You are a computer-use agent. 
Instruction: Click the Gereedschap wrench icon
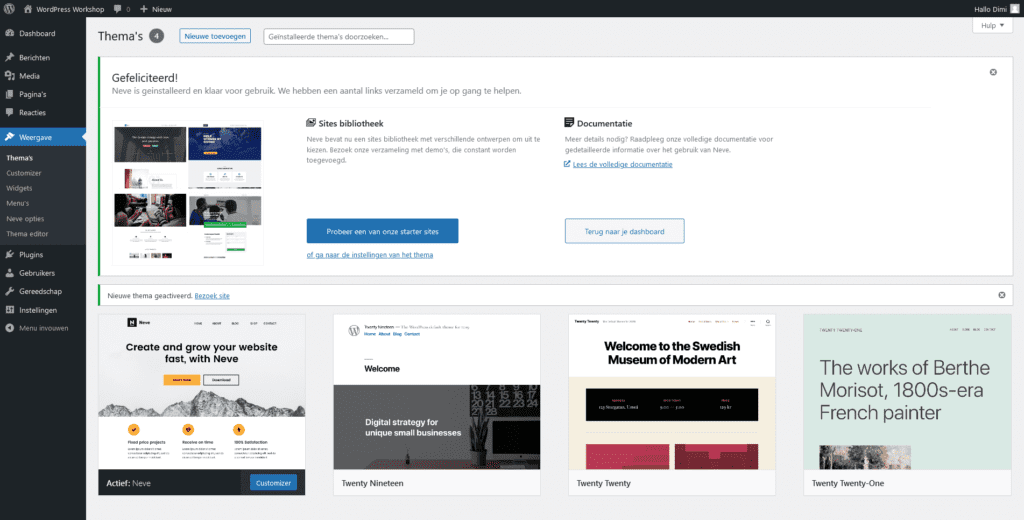pyautogui.click(x=10, y=291)
